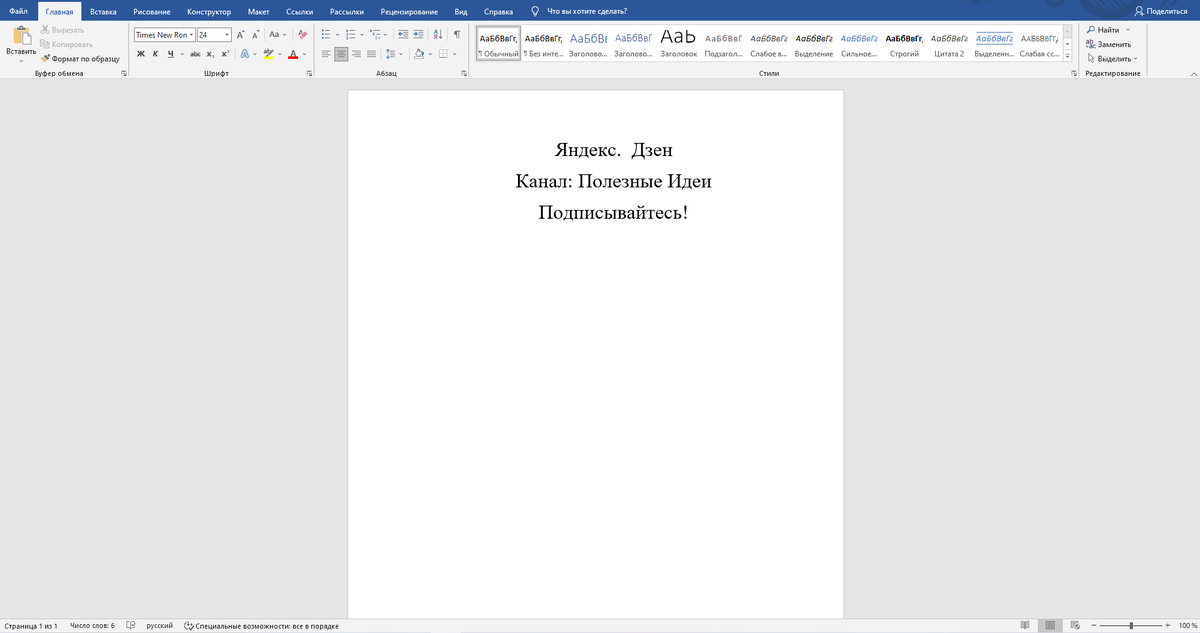The image size is (1200, 633).
Task: Toggle italic (К) formatting
Action: point(156,53)
